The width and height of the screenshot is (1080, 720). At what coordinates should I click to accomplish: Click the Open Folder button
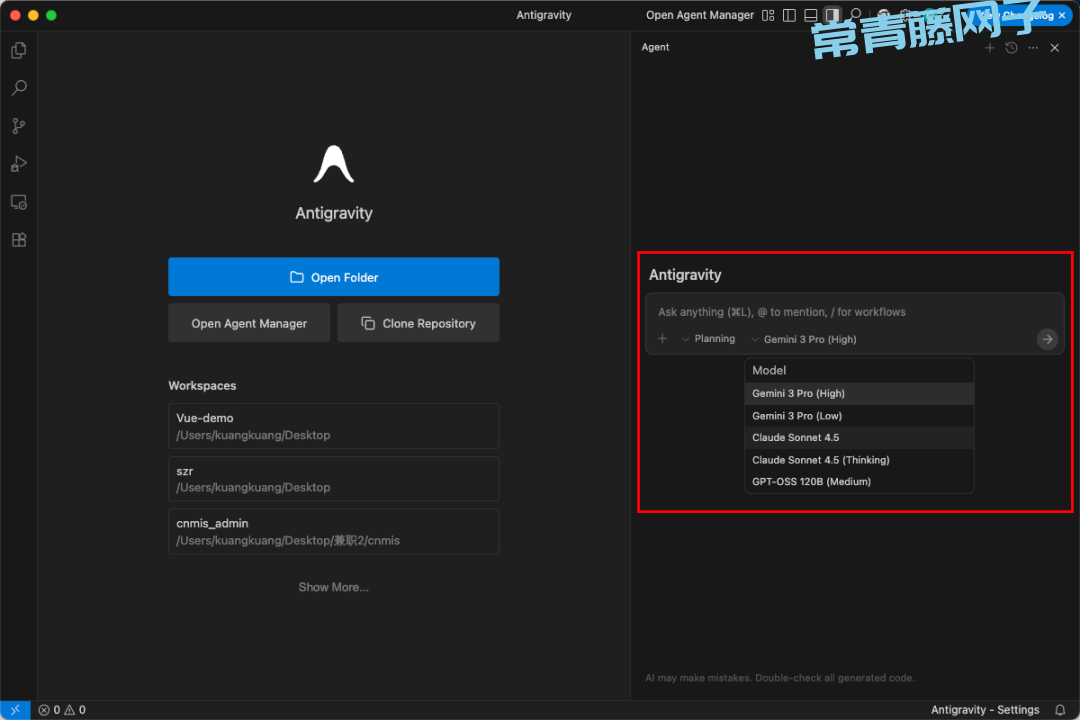coord(333,277)
